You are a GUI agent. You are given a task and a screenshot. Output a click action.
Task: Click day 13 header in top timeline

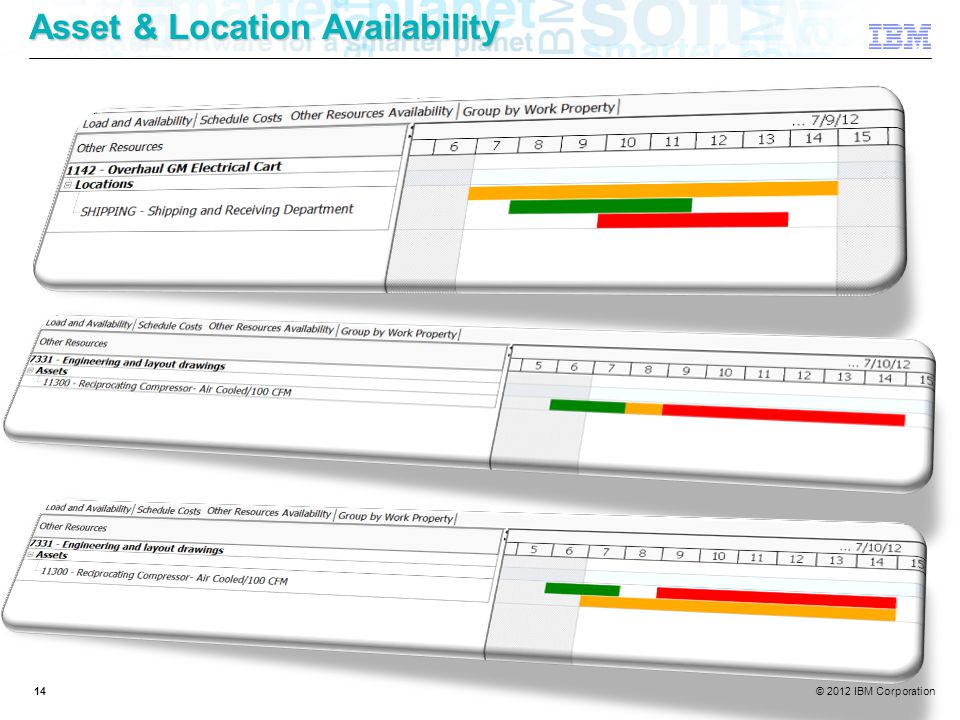coord(766,140)
